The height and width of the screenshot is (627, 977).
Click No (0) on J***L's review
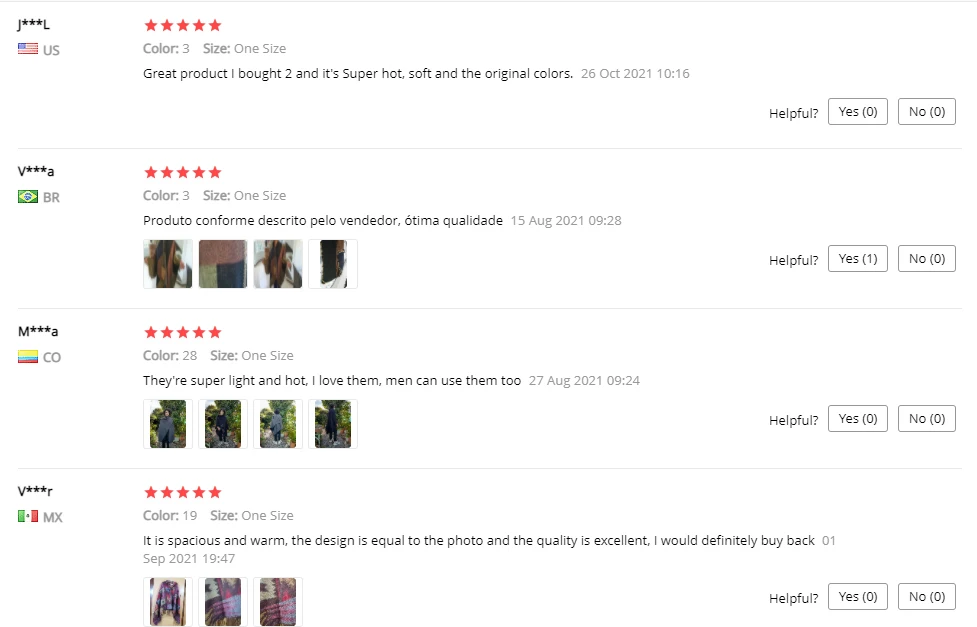(x=927, y=112)
